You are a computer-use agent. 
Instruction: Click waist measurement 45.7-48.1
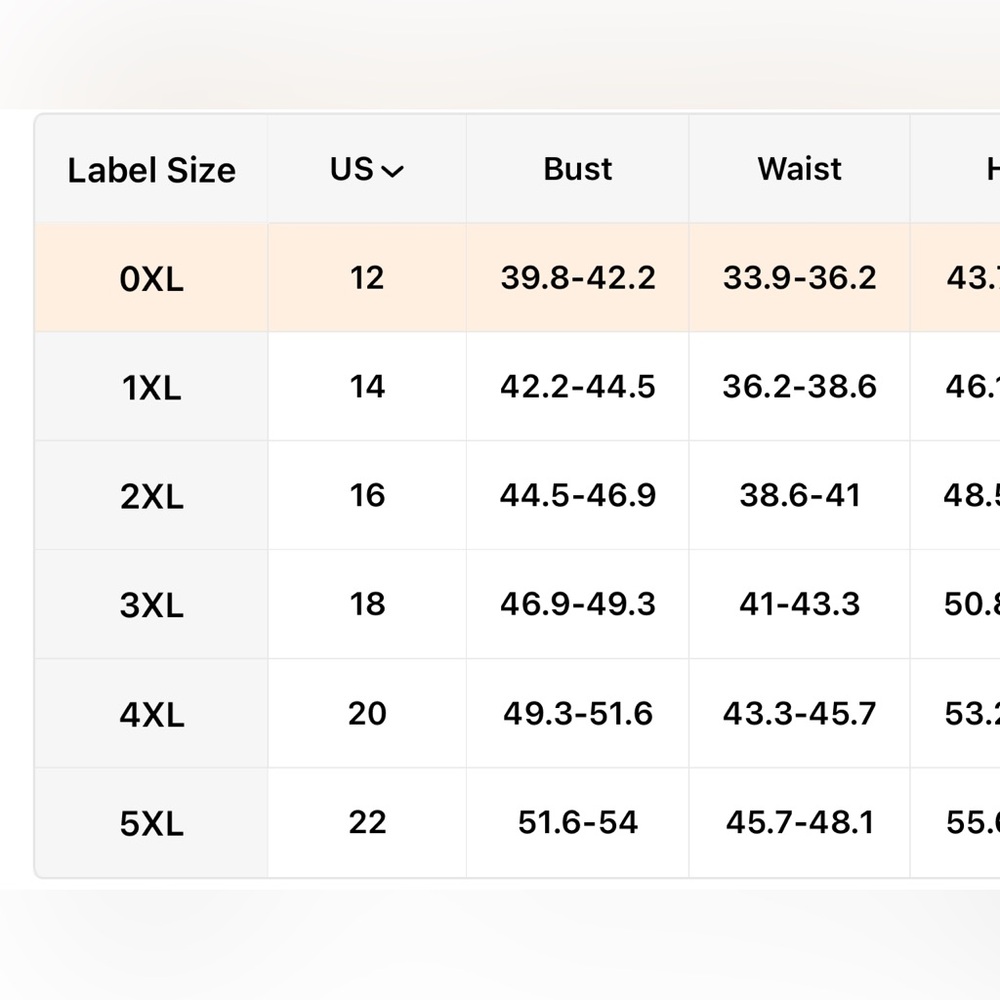[799, 822]
